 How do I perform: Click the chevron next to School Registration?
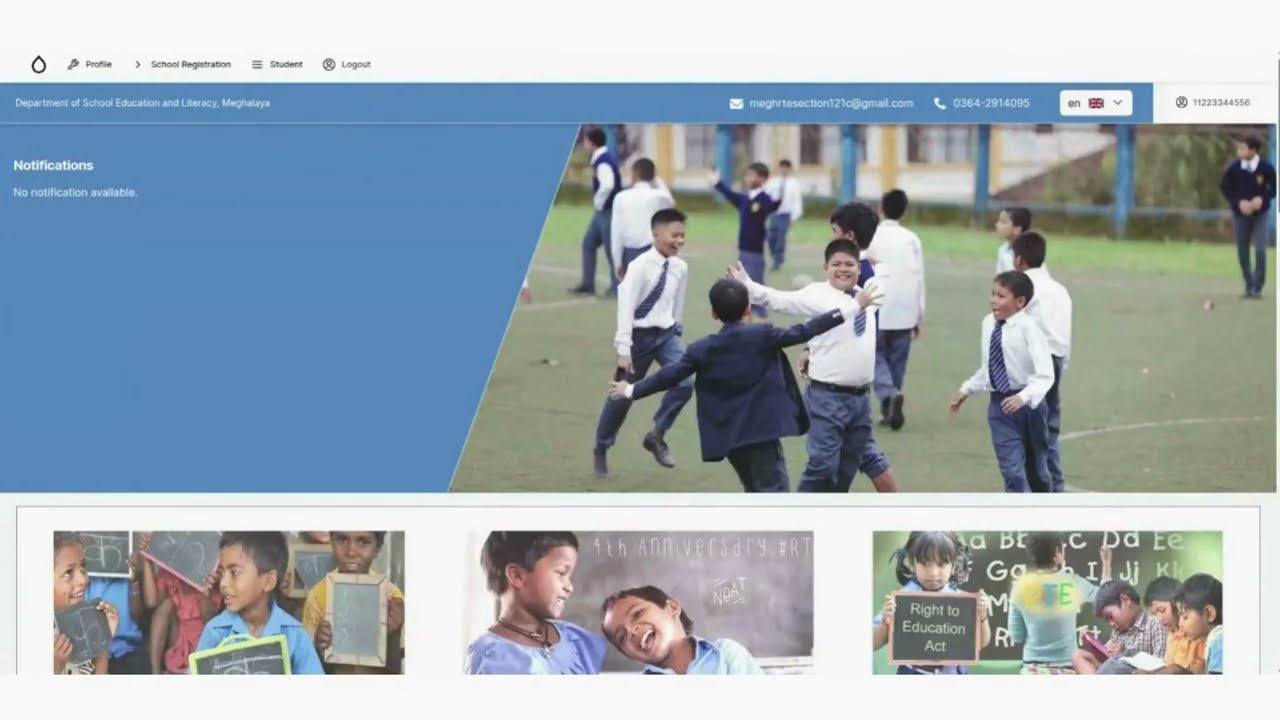point(138,64)
